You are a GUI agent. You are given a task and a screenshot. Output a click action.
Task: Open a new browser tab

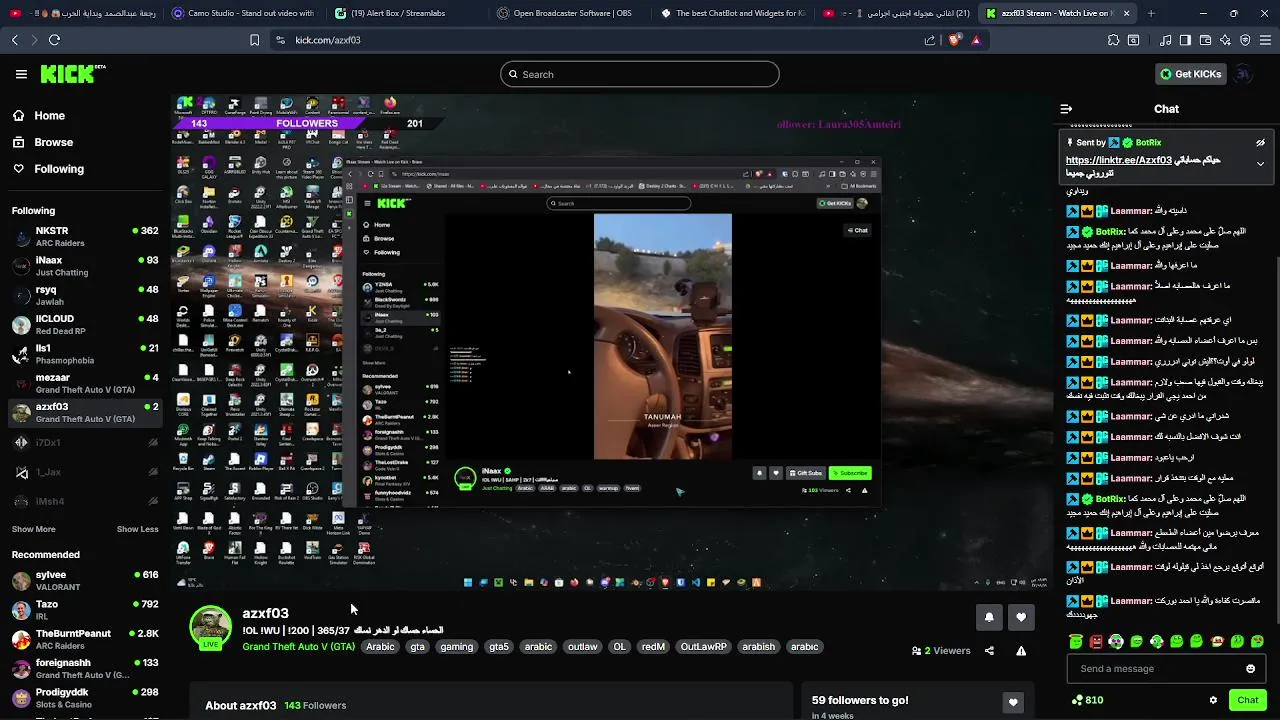1151,13
